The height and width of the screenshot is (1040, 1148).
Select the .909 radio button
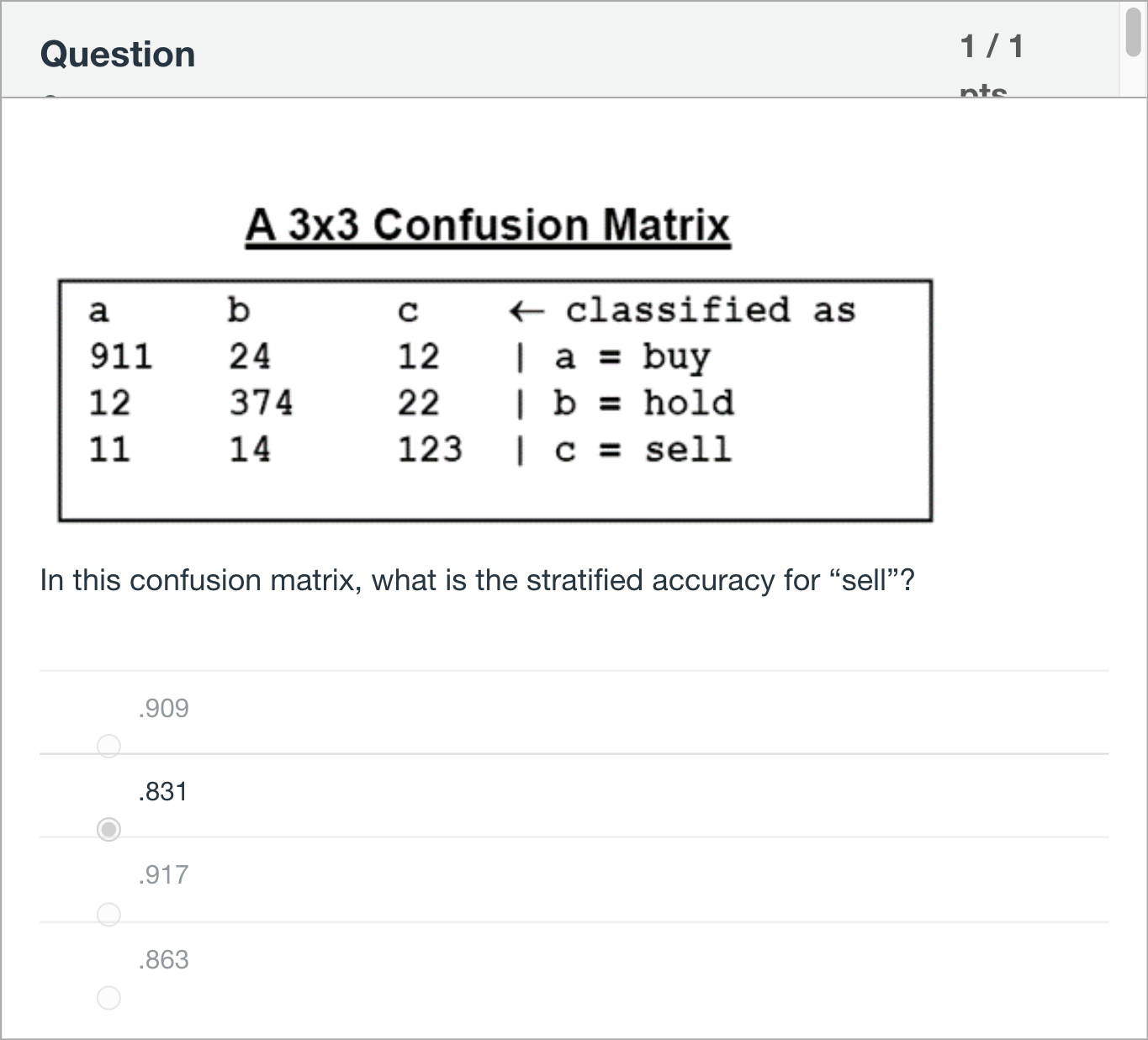(x=108, y=746)
